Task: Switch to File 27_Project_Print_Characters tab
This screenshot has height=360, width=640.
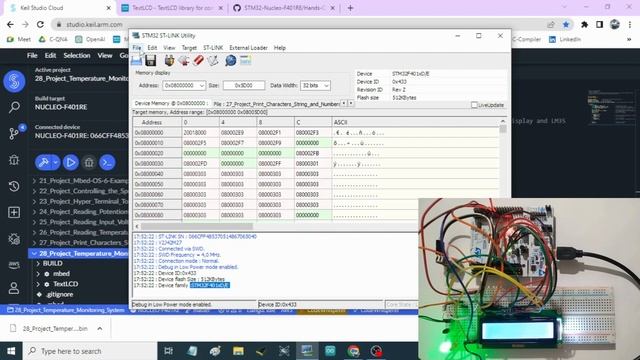Action: (276, 104)
